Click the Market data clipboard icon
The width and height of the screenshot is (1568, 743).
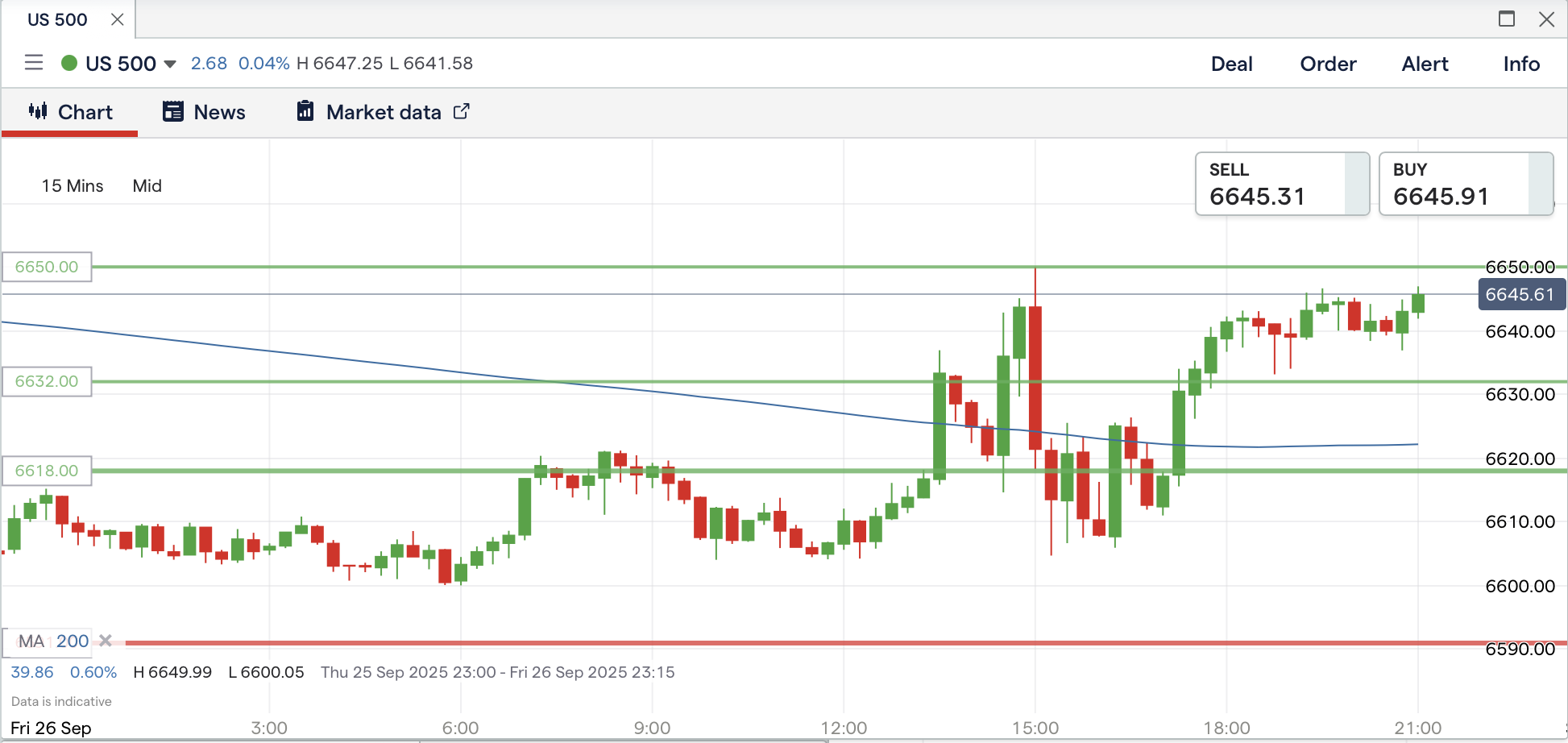click(x=305, y=111)
